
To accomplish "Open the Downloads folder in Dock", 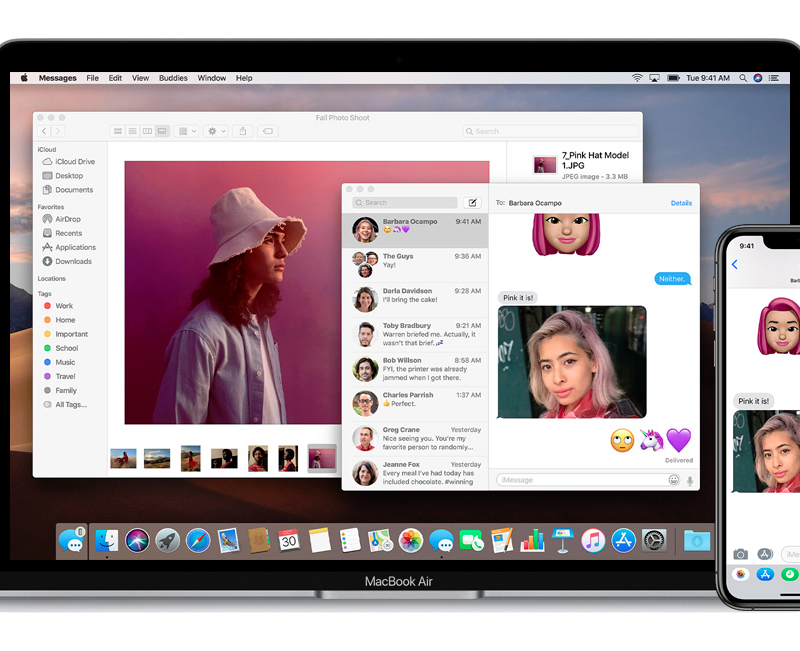I will (x=697, y=541).
